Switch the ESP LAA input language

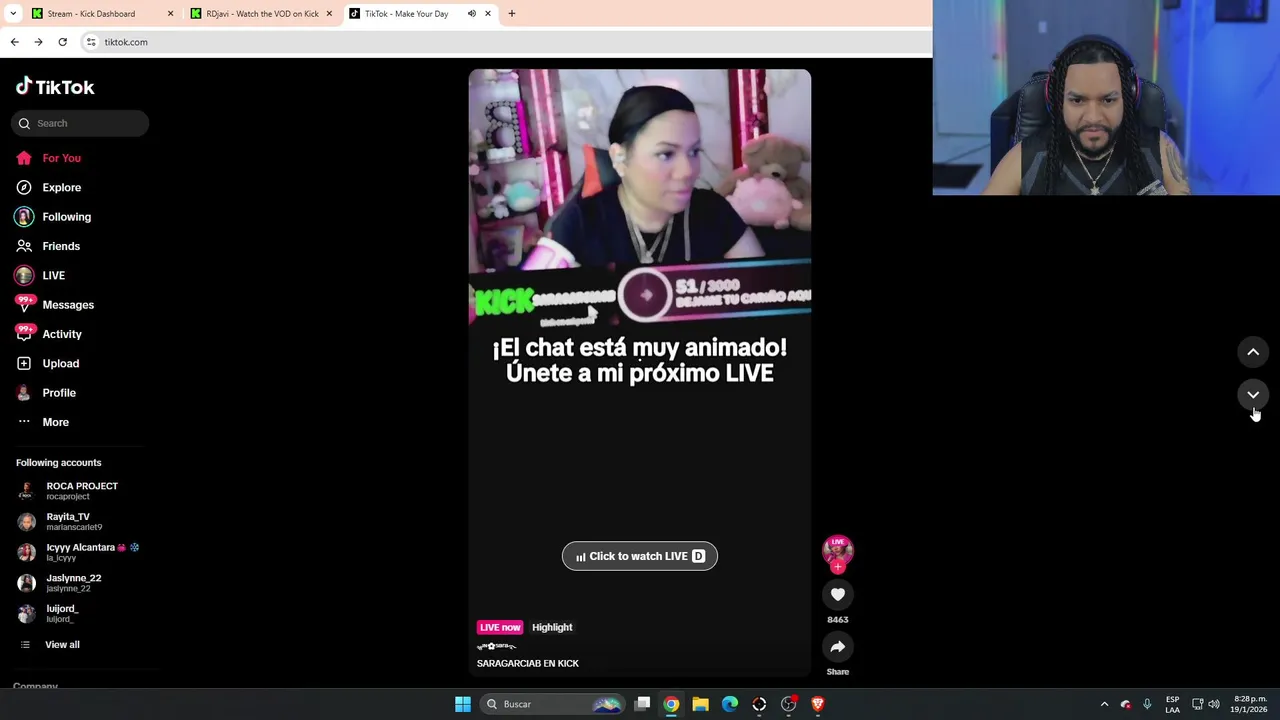coord(1172,704)
